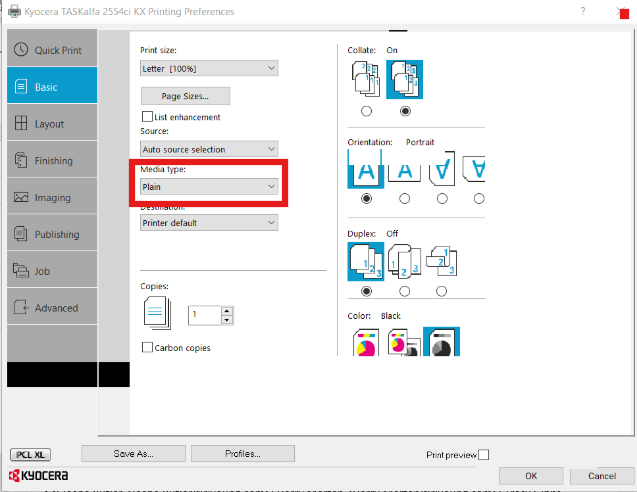Select the Auto color print icon
This screenshot has width=637, height=492.
[404, 342]
